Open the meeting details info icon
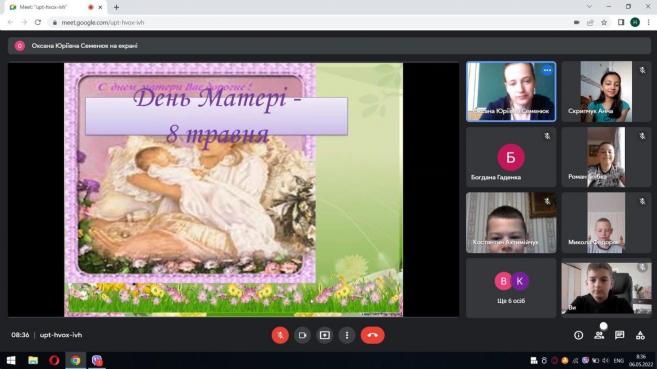Viewport: 657px width, 369px height. pos(579,335)
